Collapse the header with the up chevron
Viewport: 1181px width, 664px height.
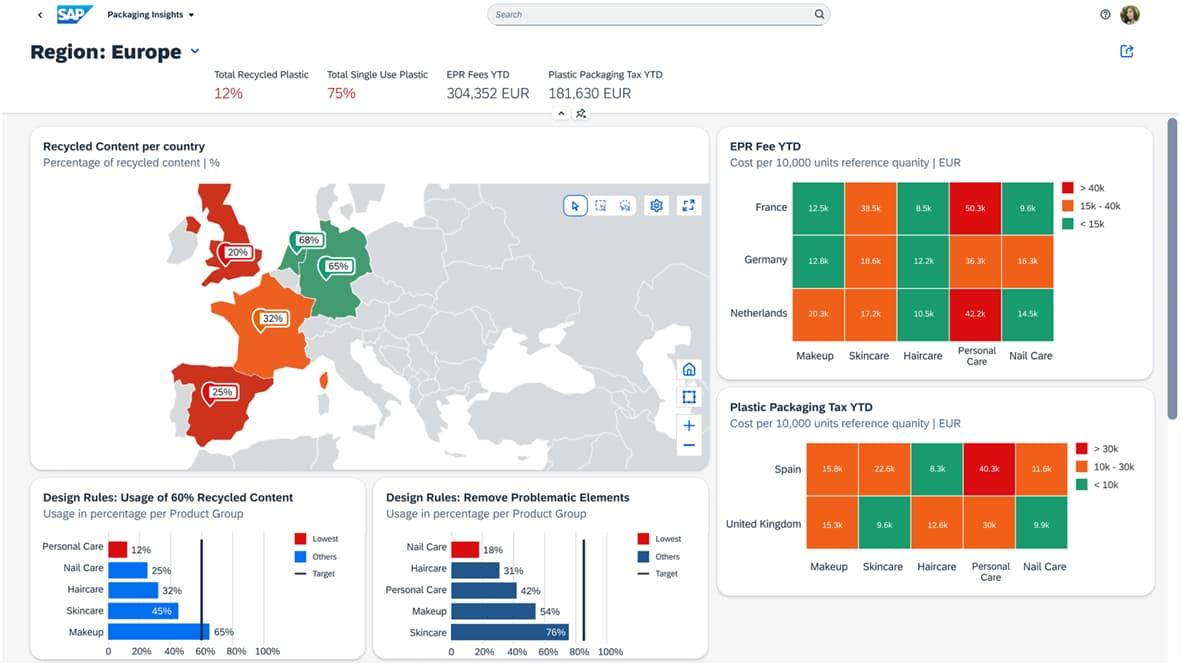coord(561,114)
